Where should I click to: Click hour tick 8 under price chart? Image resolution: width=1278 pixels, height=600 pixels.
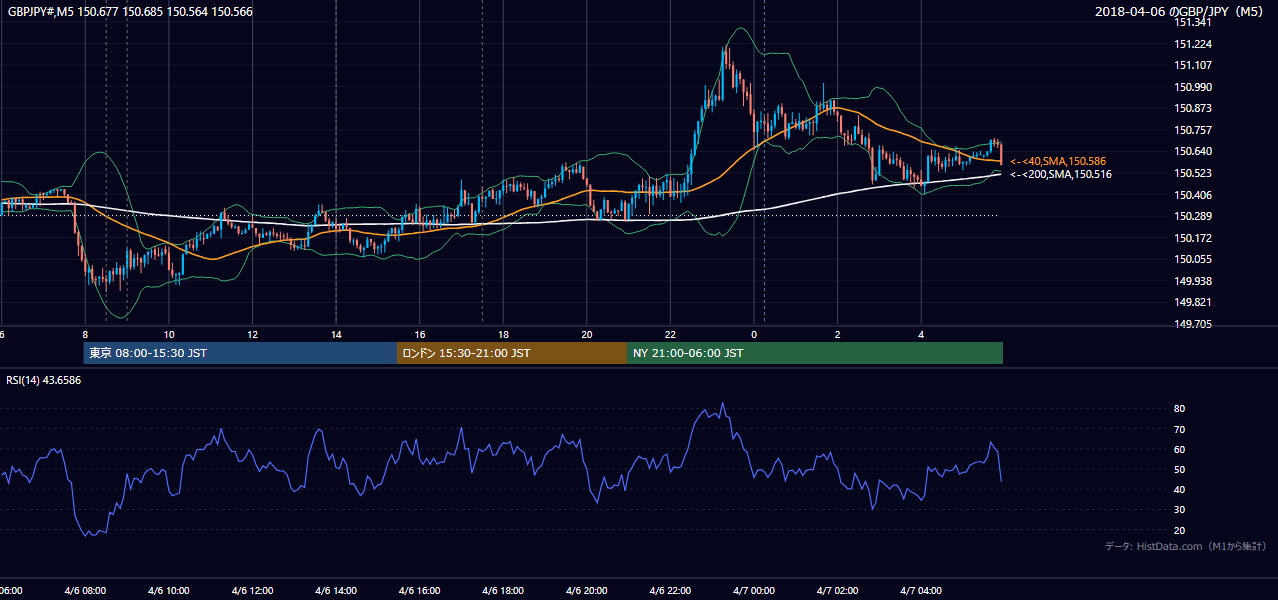point(85,335)
